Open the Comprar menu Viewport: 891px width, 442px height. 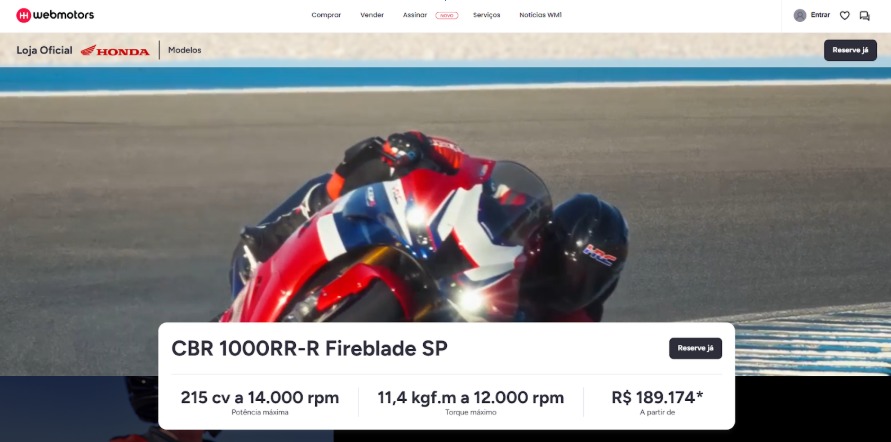(x=326, y=15)
